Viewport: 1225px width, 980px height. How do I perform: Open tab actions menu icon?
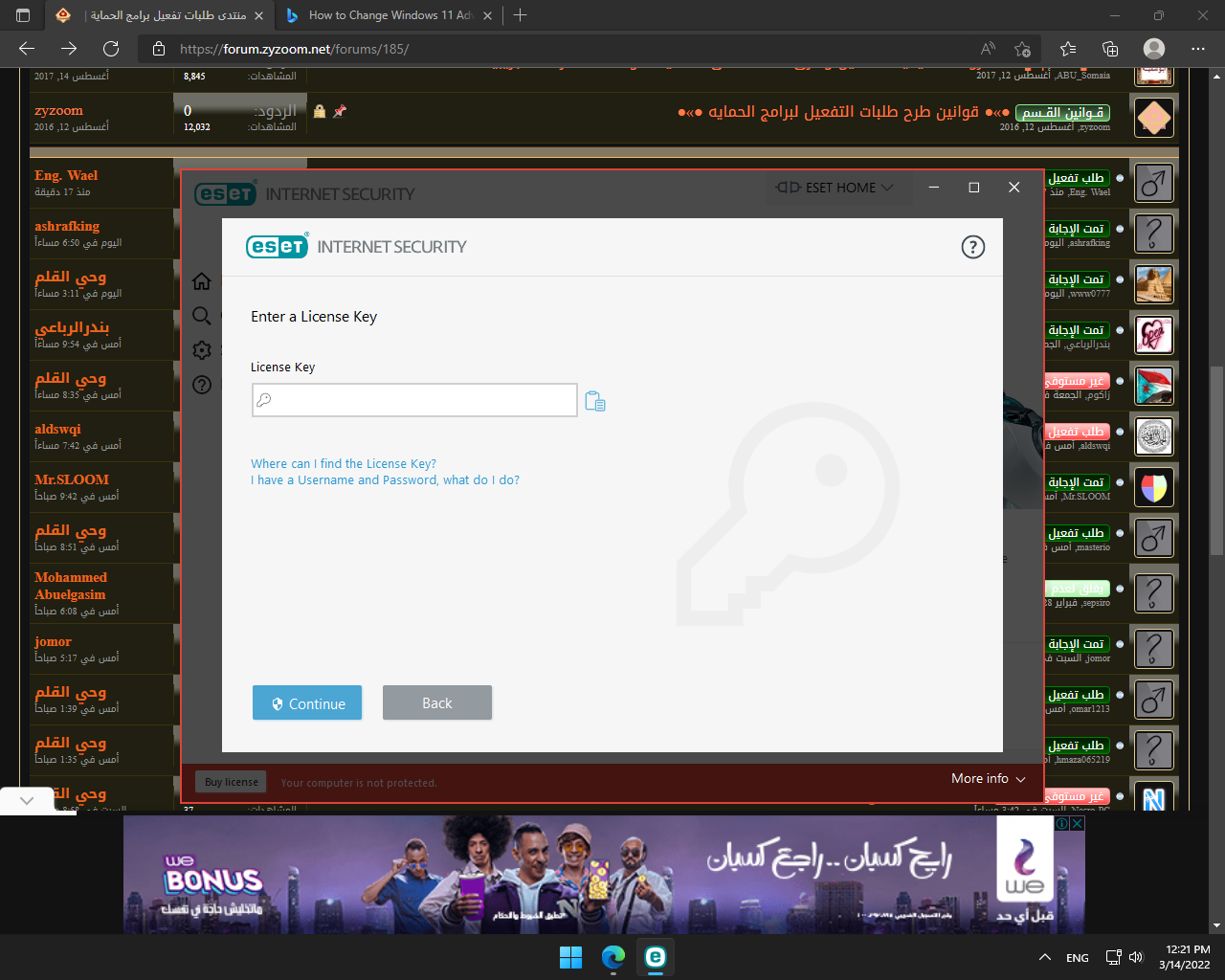(x=23, y=15)
